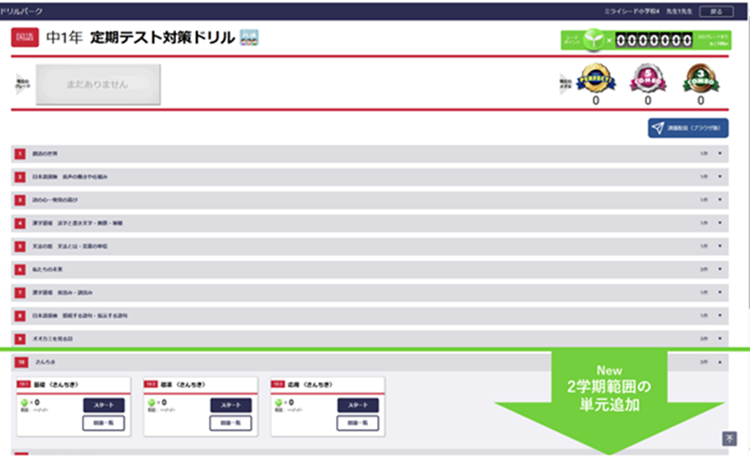750x457 pixels.
Task: Click the pink 5 chain medal badge
Action: 648,79
